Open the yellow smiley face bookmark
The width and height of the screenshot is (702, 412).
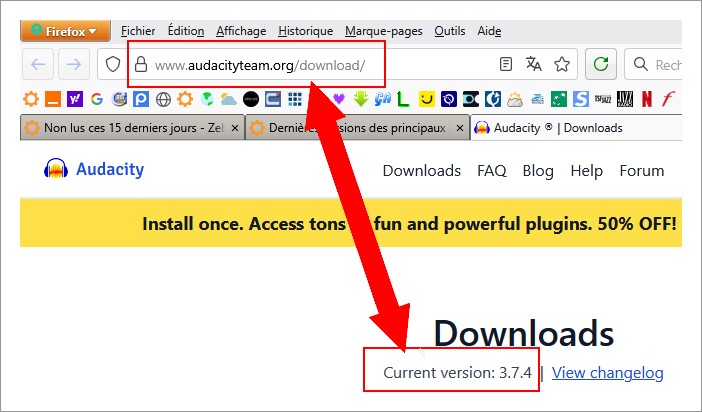click(x=427, y=99)
